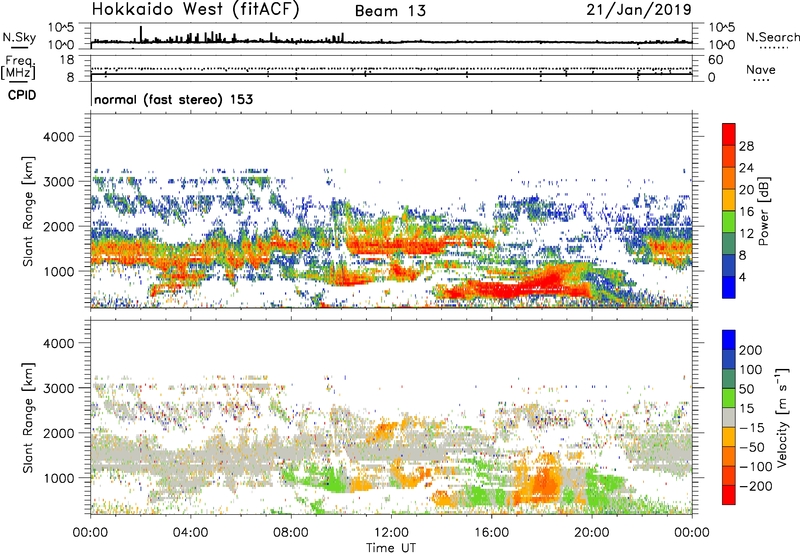This screenshot has height=554, width=800.
Task: Select 'normal (fast stereo) 153' text
Action: click(x=173, y=100)
